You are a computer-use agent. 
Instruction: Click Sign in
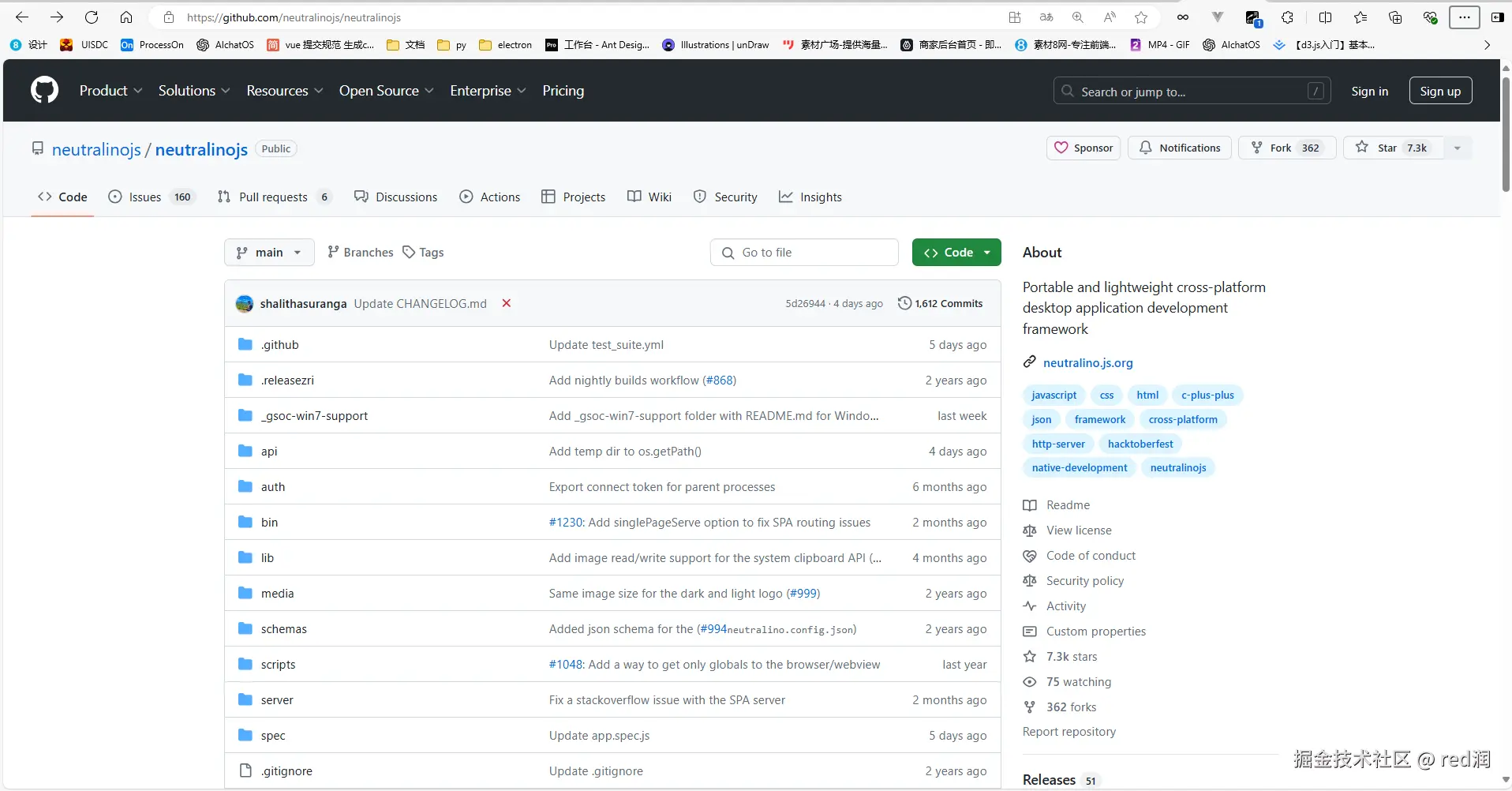(x=1369, y=91)
